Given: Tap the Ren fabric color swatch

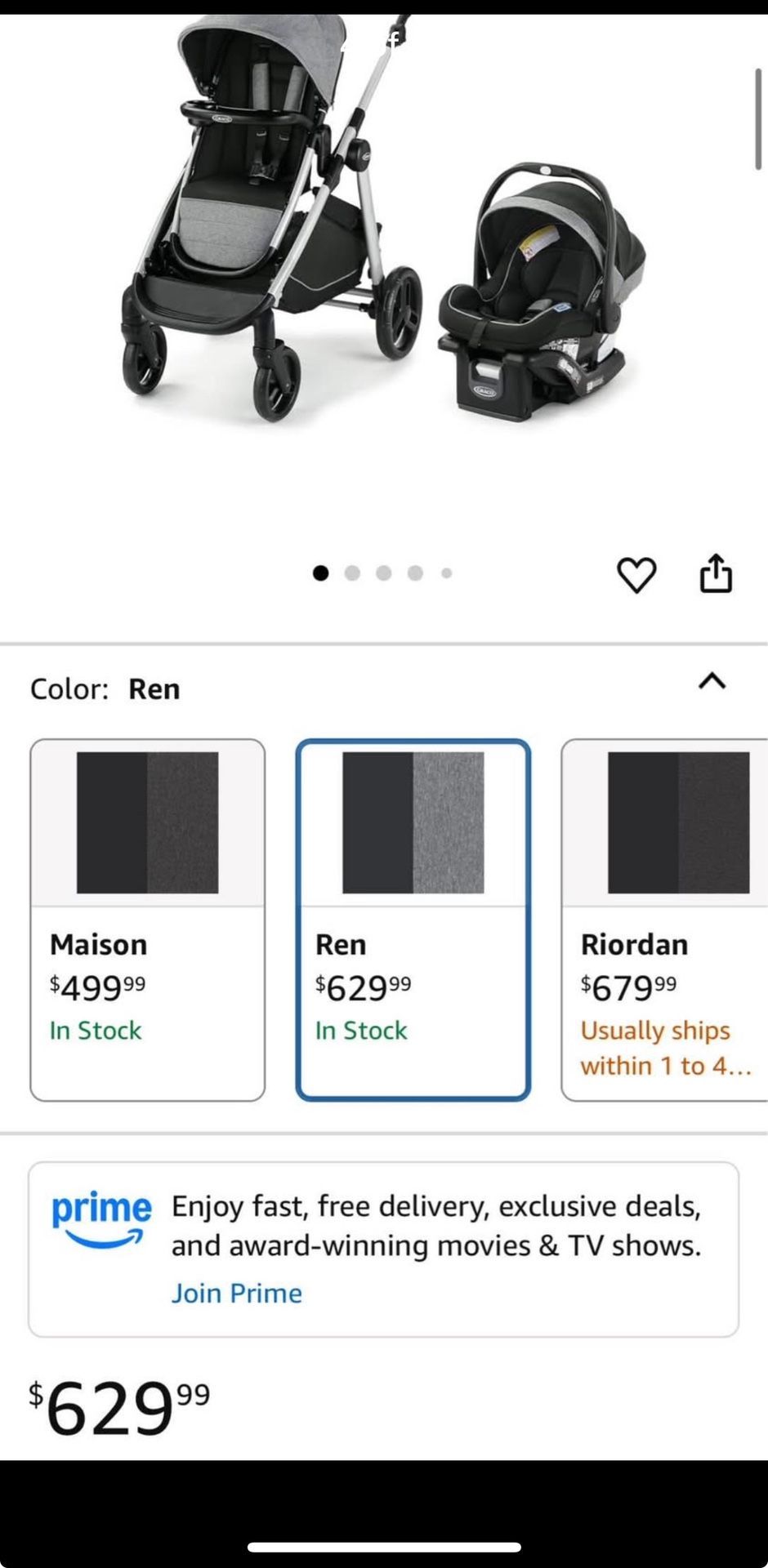Looking at the screenshot, I should coord(413,822).
